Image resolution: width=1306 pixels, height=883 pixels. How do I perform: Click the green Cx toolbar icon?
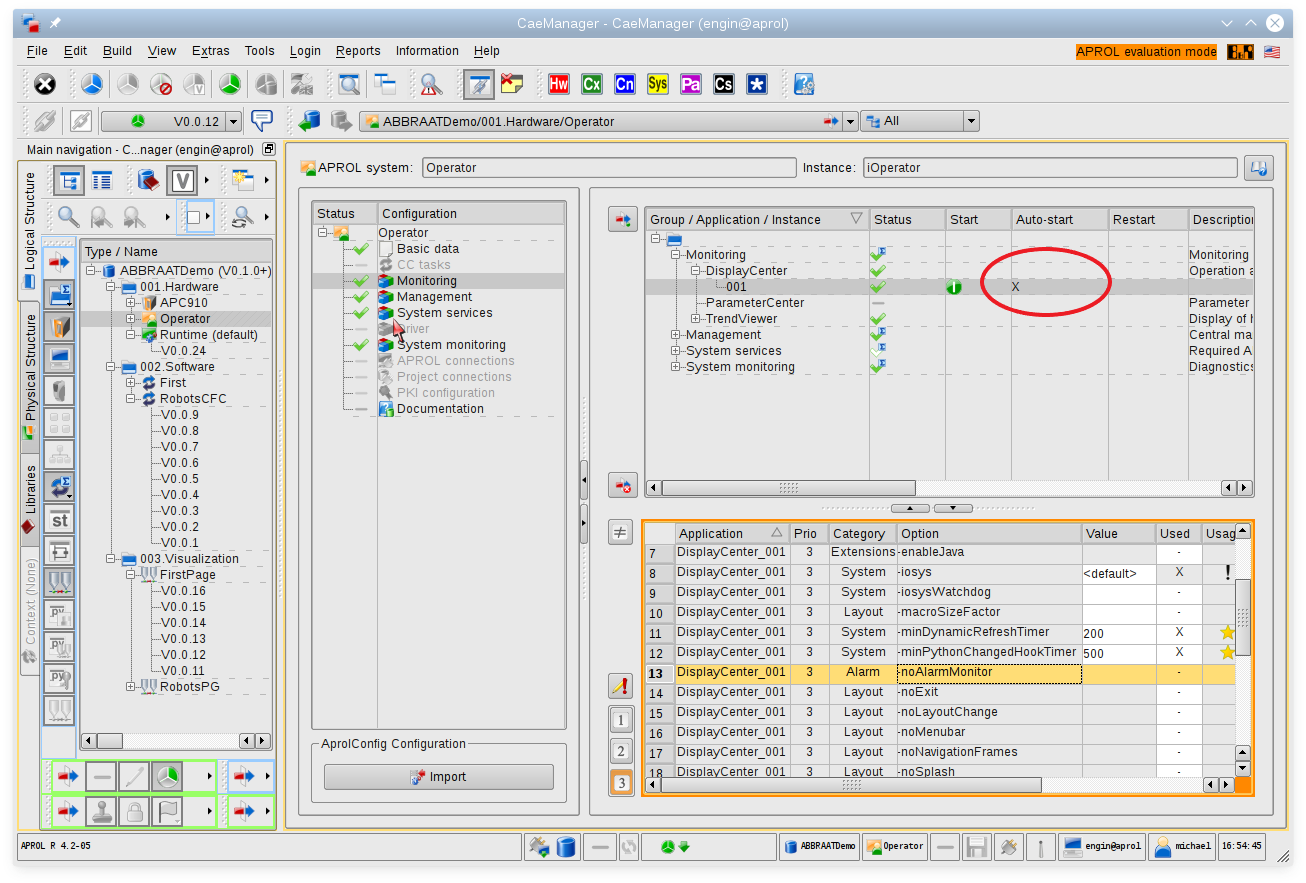click(x=591, y=85)
